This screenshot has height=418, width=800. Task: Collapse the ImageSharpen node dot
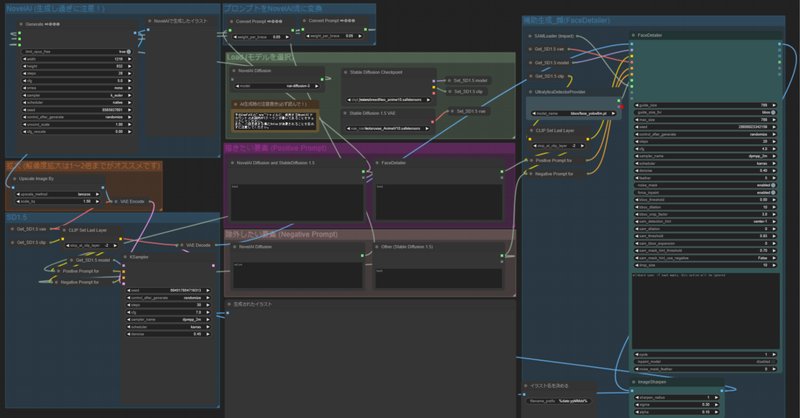click(633, 382)
